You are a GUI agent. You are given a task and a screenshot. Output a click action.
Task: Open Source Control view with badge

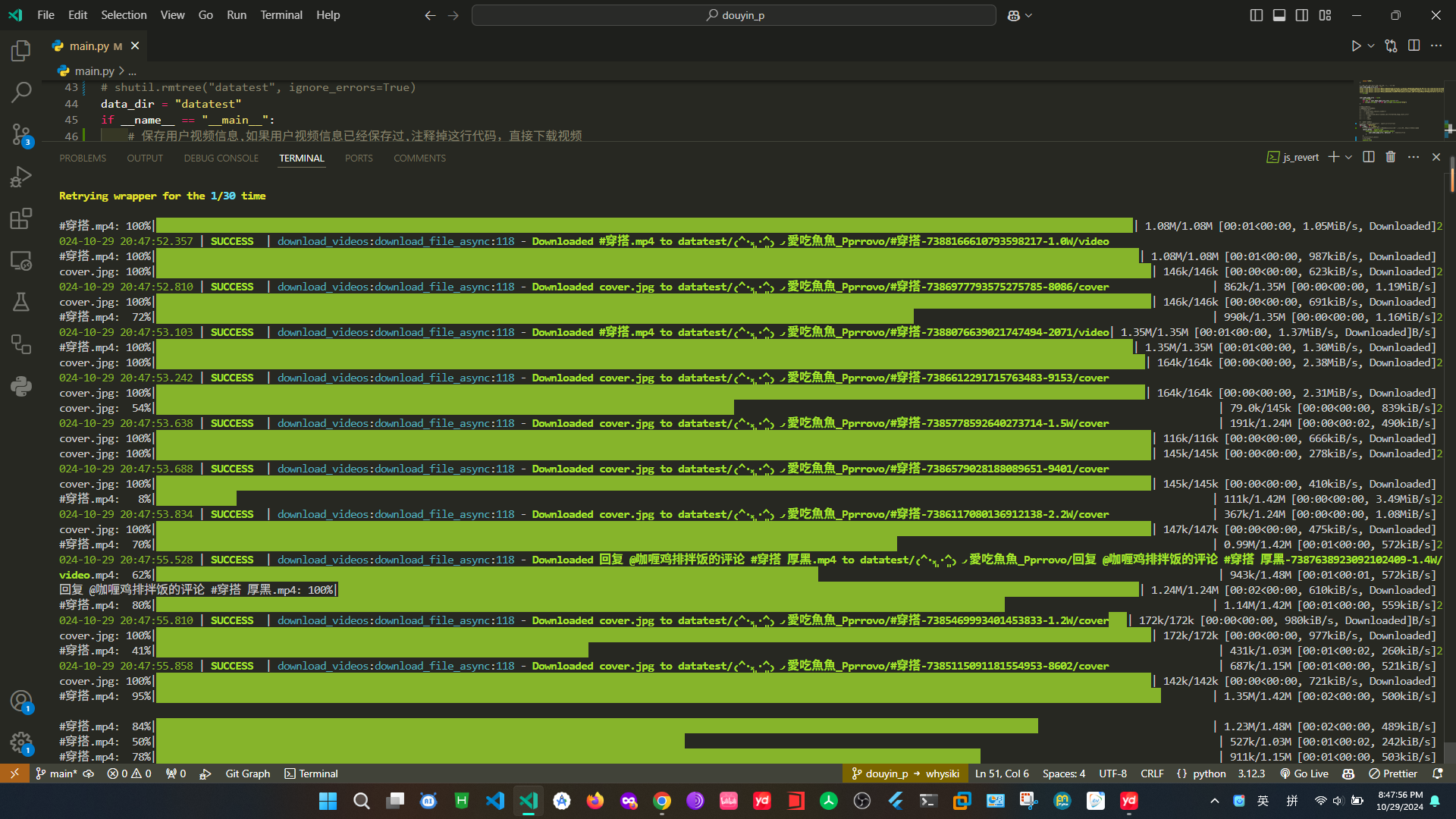(x=20, y=135)
